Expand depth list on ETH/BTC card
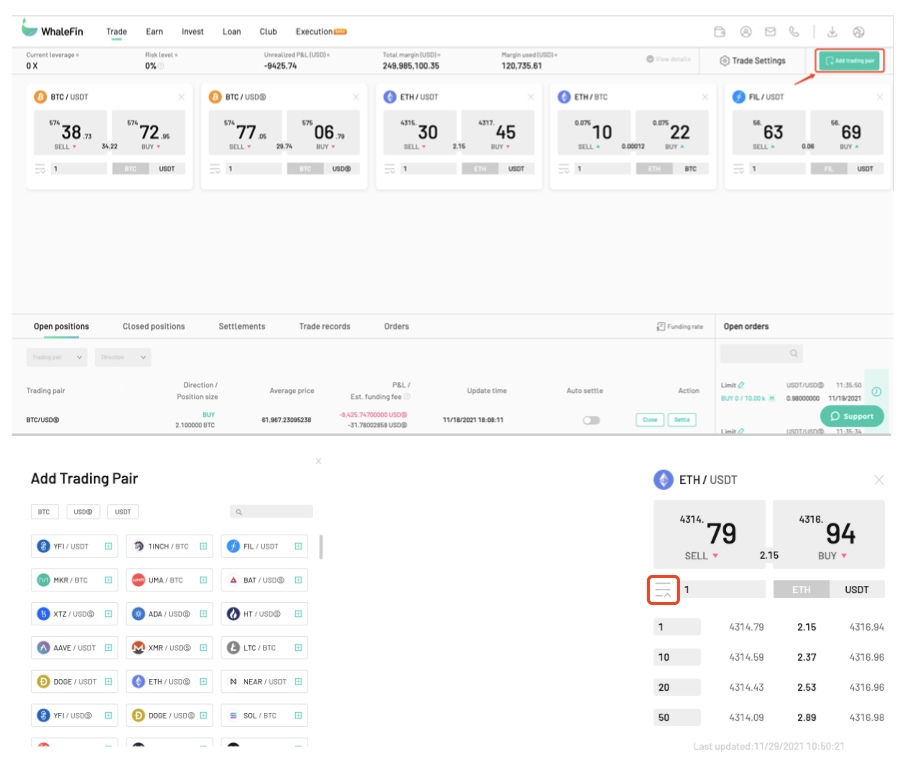The image size is (906, 762). pyautogui.click(x=564, y=169)
